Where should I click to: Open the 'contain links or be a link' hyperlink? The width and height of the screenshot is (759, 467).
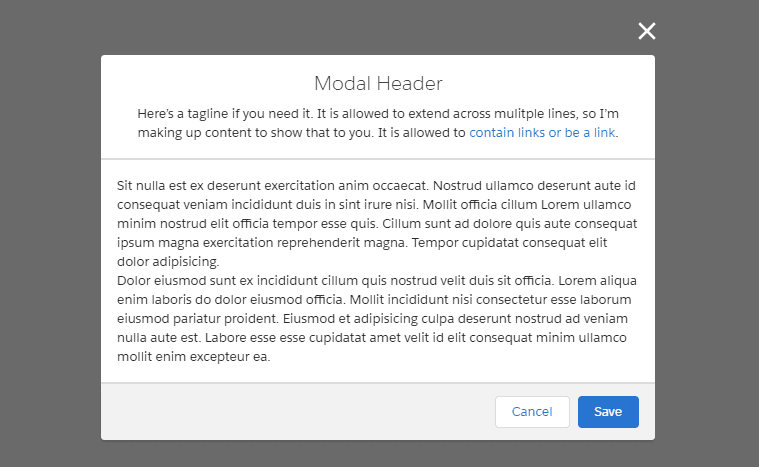(x=542, y=133)
